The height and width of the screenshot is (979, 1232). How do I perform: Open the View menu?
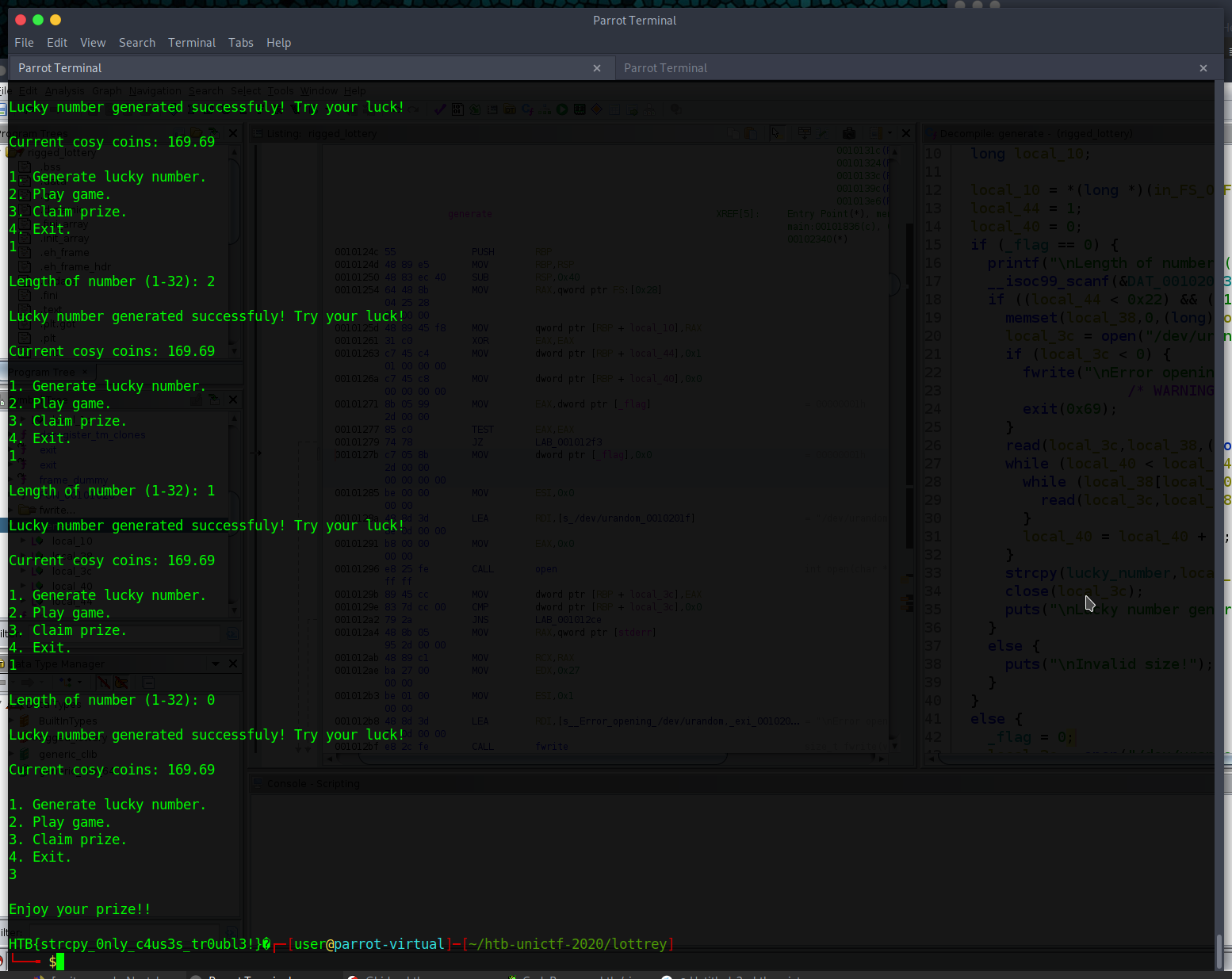93,43
